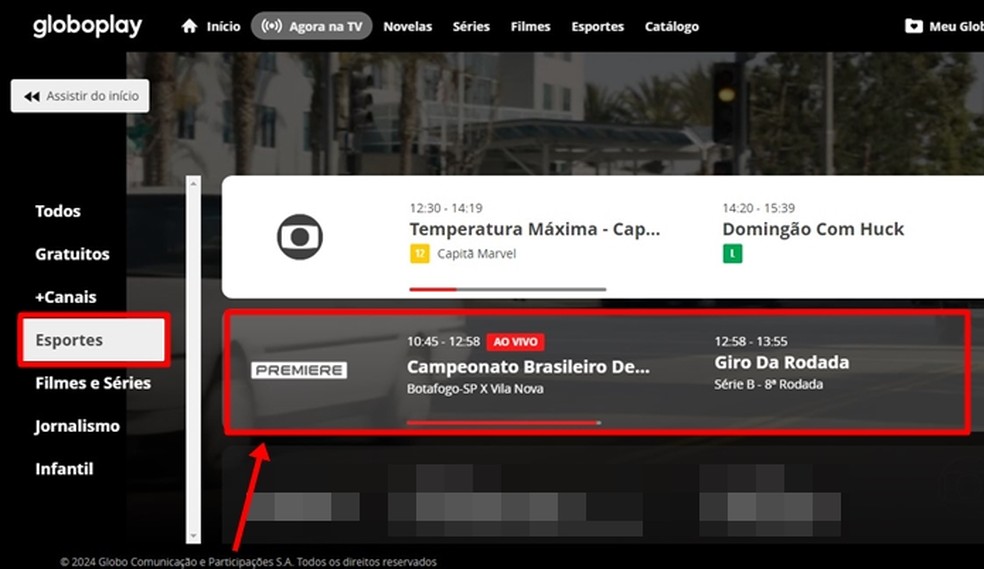Click the 14:20 - 15:39 time slot
The height and width of the screenshot is (569, 984).
tap(759, 208)
